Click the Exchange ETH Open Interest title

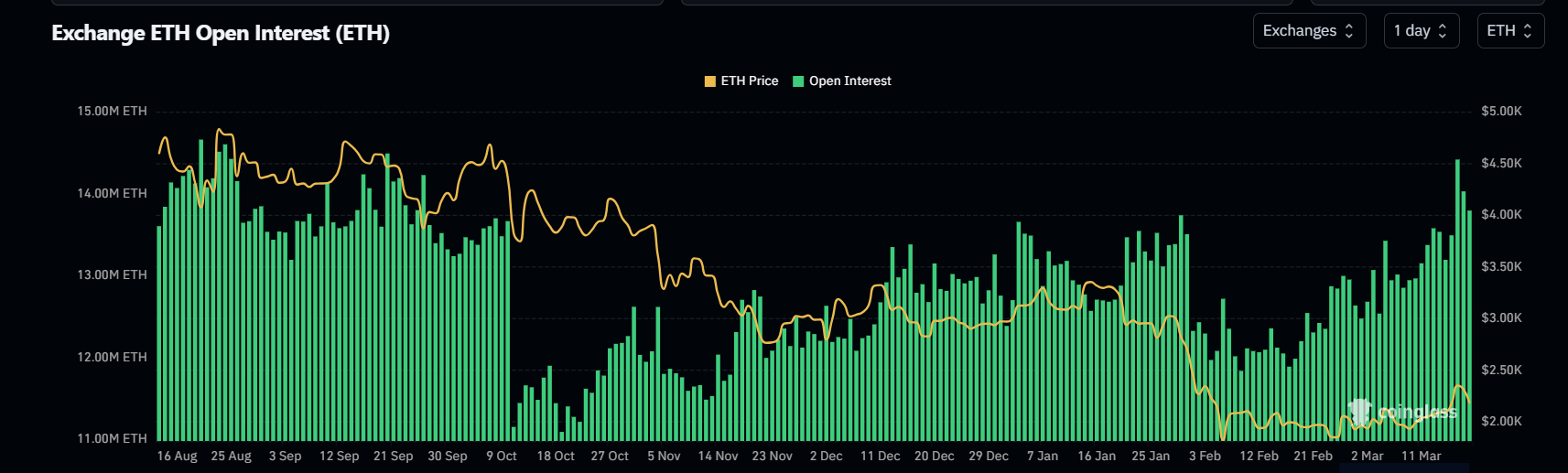[x=221, y=34]
